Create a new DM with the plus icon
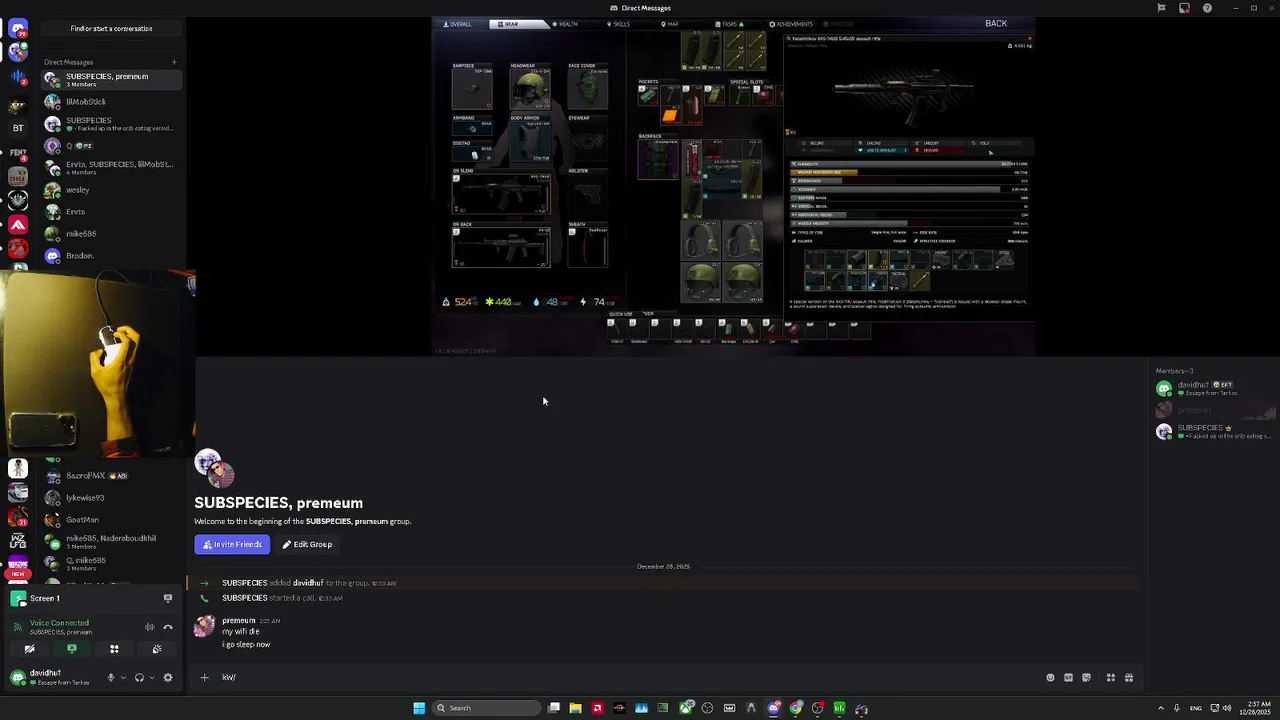Viewport: 1280px width, 720px height. pyautogui.click(x=174, y=62)
